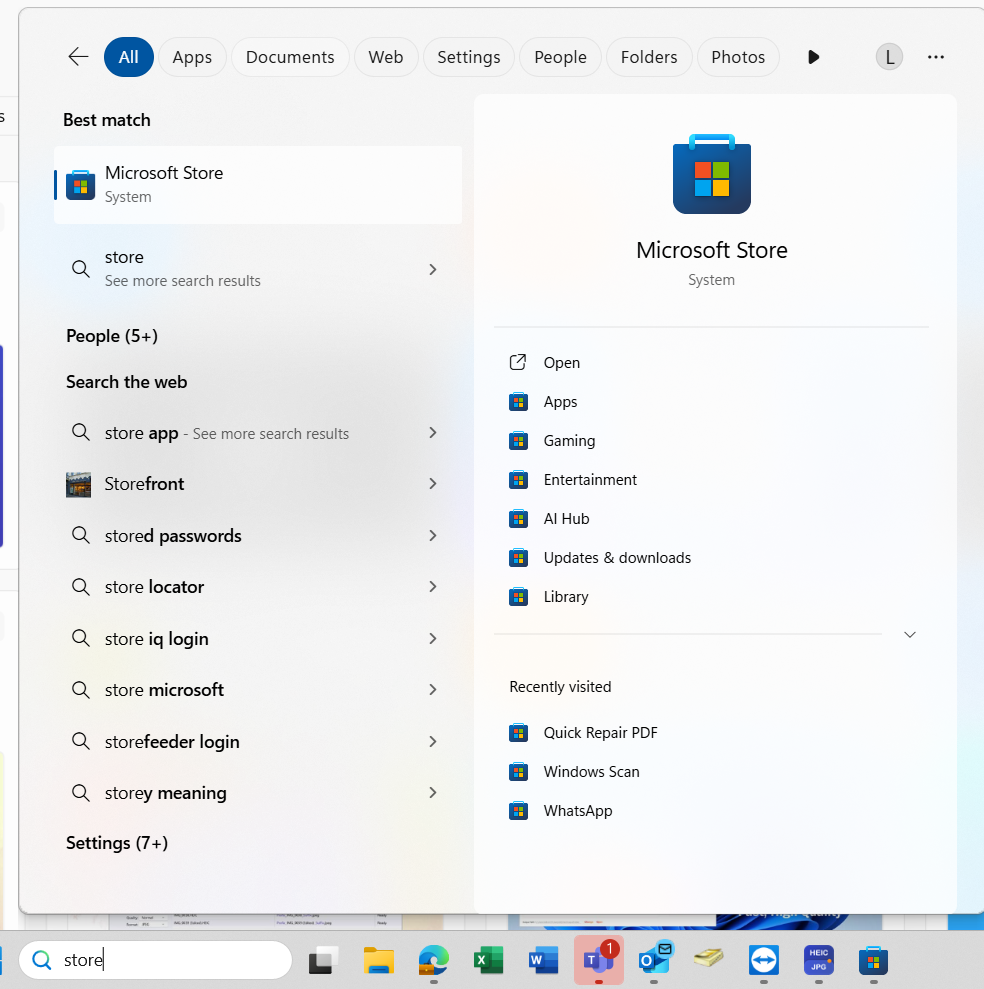984x989 pixels.
Task: Select the 'storey meaning' web suggestion
Action: coord(258,792)
